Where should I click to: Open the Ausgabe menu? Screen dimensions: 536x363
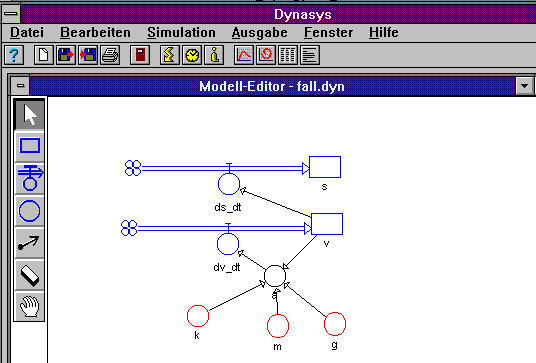(259, 33)
